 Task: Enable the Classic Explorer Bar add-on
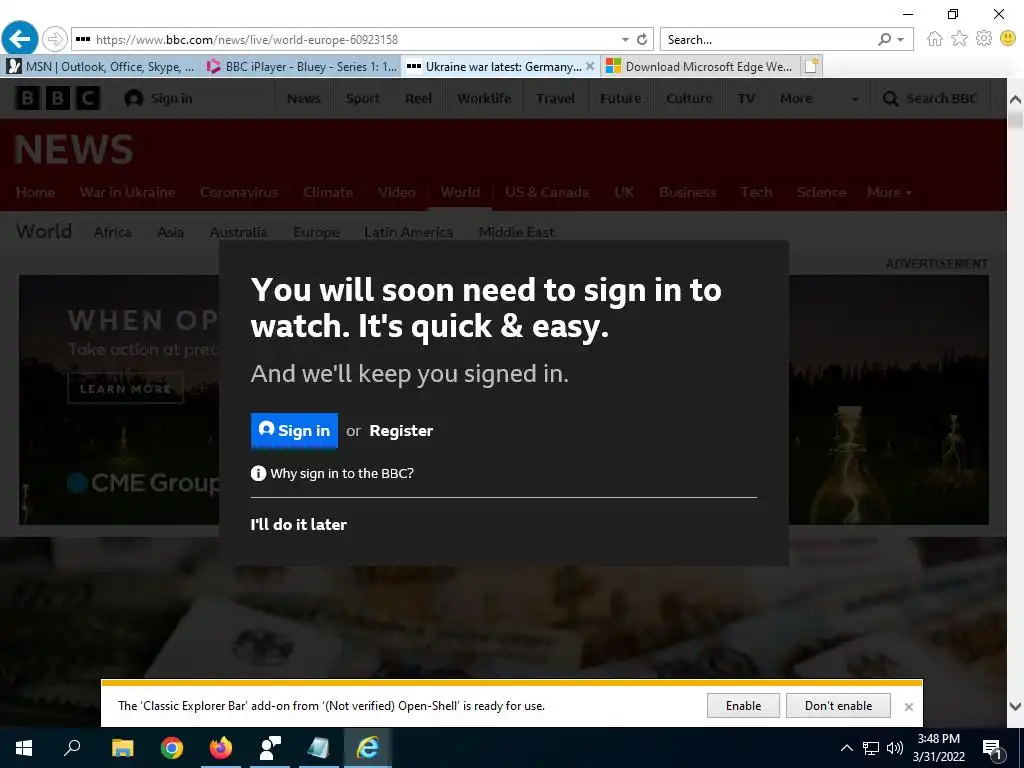(x=743, y=706)
